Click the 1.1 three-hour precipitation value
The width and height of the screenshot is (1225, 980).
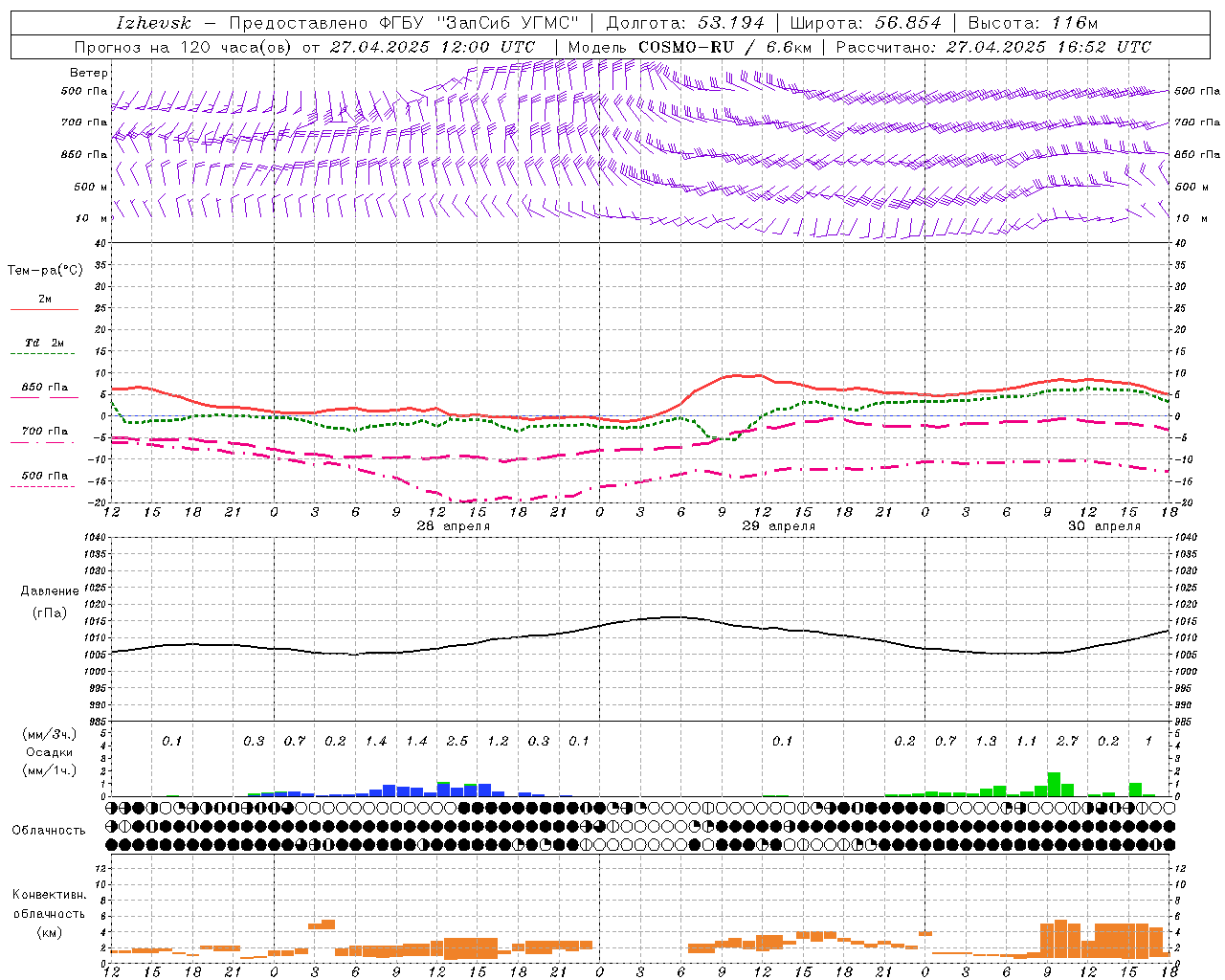1026,741
